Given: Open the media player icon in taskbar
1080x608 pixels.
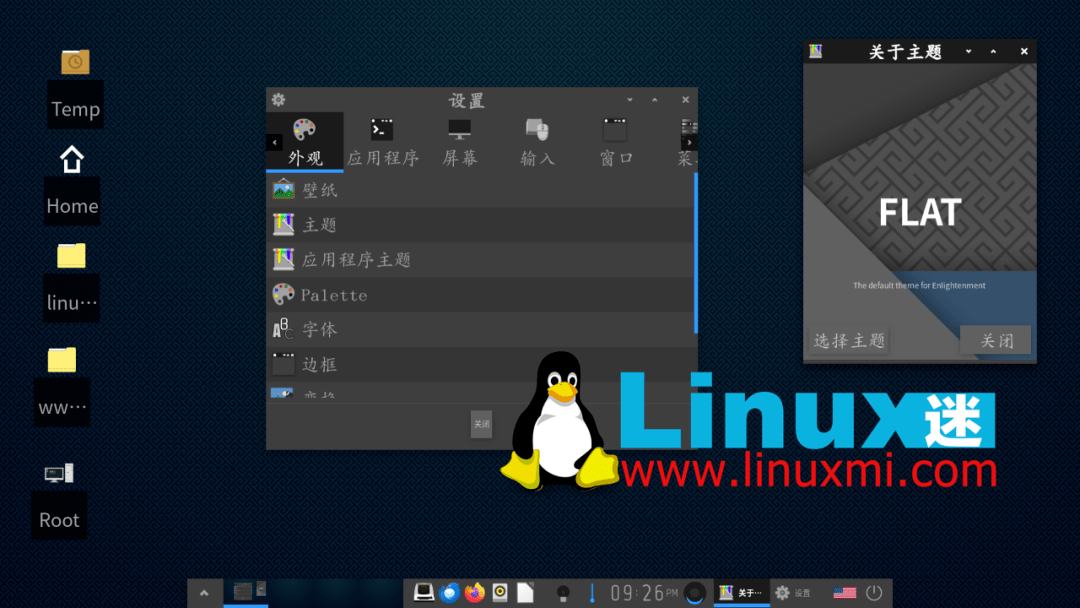Looking at the screenshot, I should point(499,592).
